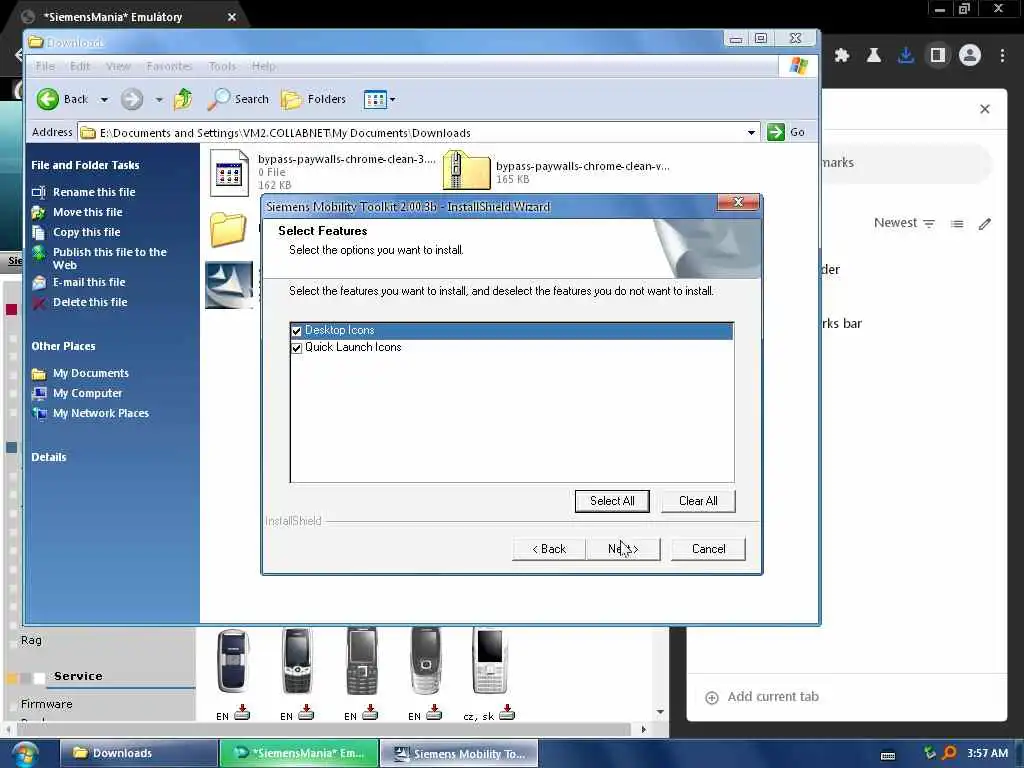
Task: Open My Computer in Other Places
Action: (x=88, y=393)
